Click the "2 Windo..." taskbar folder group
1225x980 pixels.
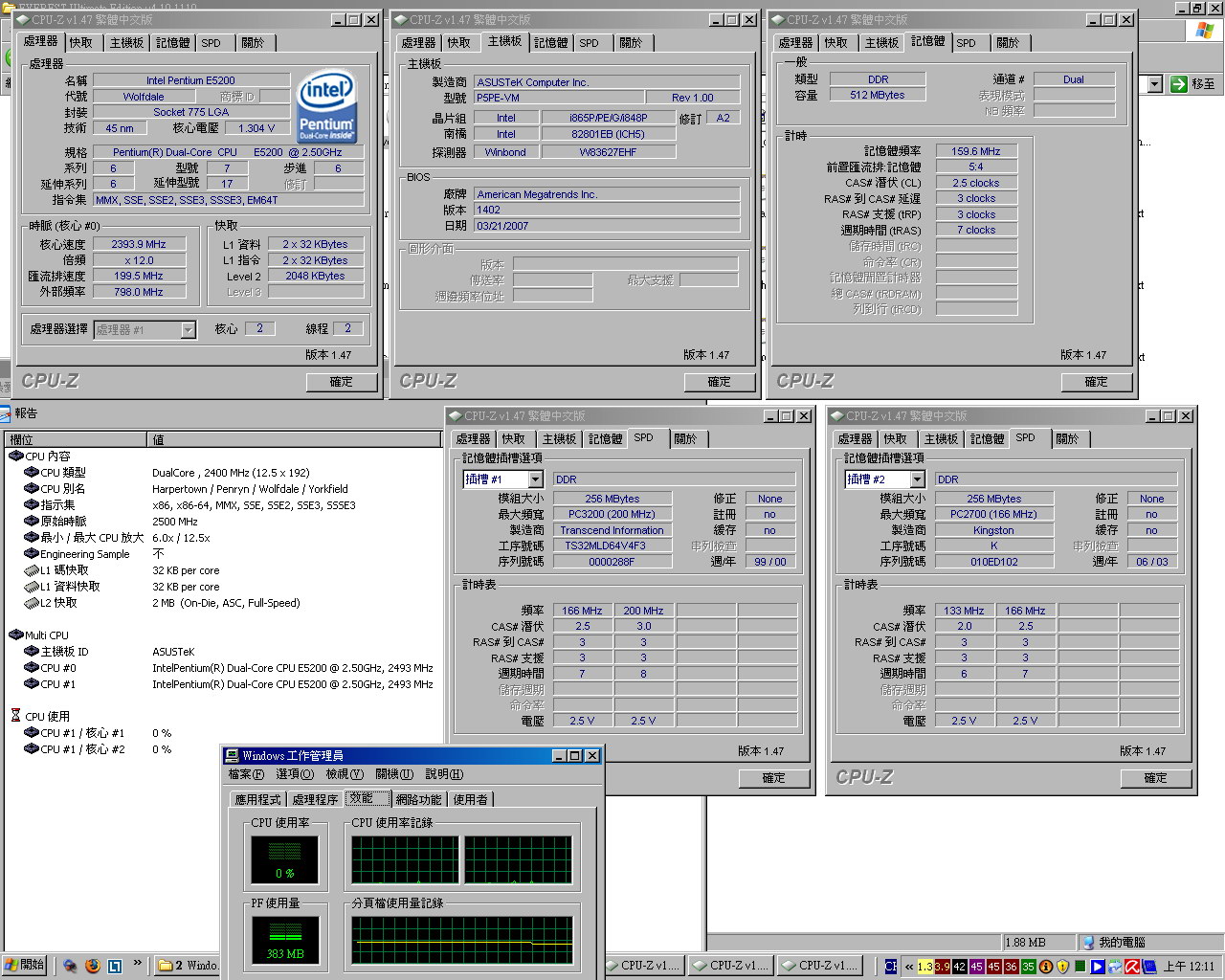(188, 966)
